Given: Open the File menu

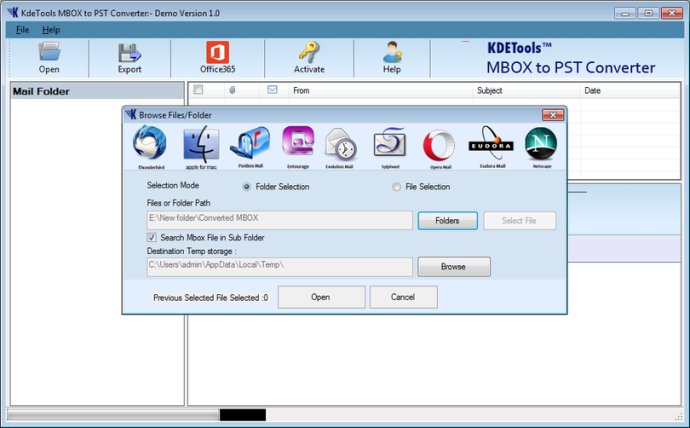Looking at the screenshot, I should (x=22, y=30).
